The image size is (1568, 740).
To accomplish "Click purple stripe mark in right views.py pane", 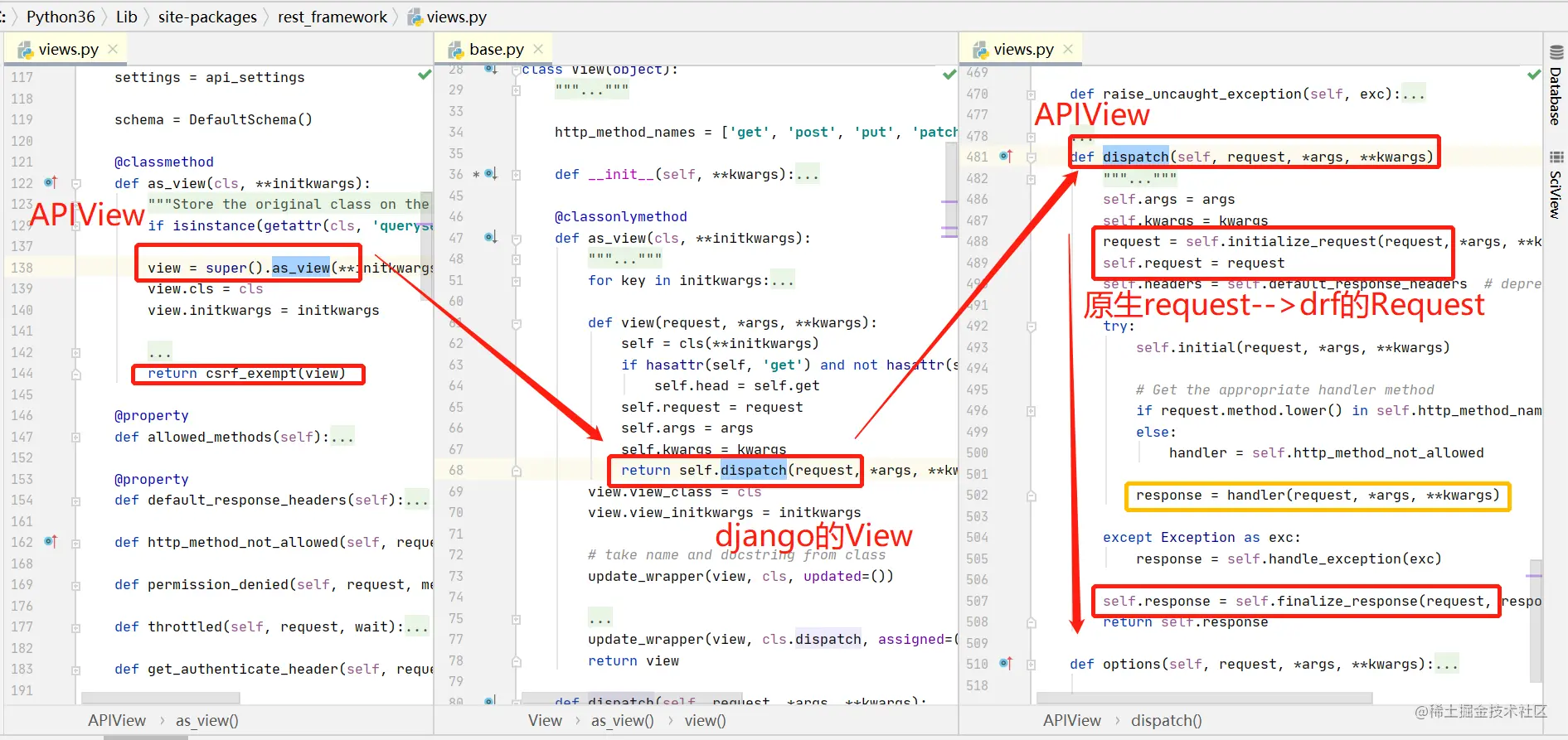I will pos(1535,575).
